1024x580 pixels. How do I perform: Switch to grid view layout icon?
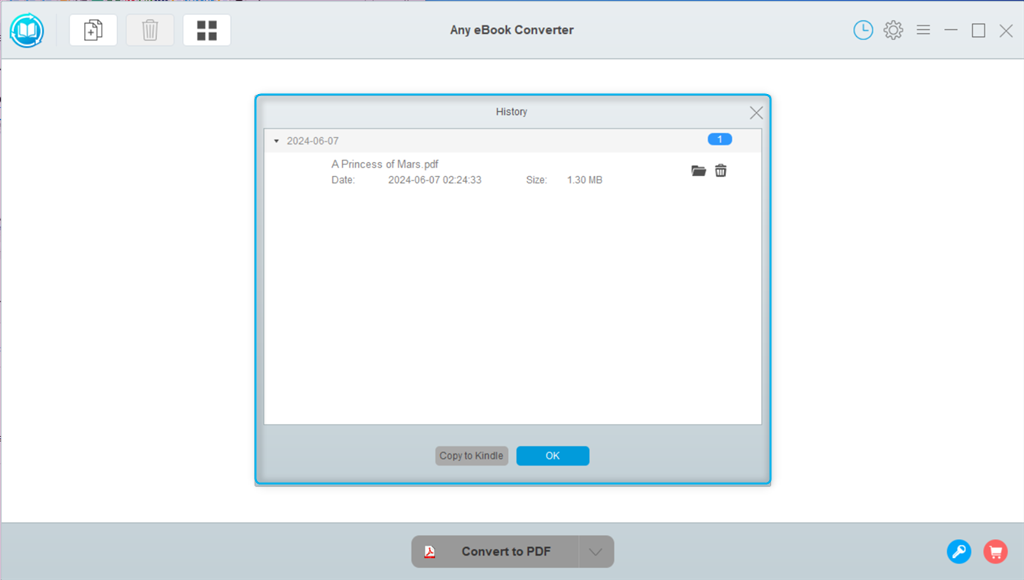coord(207,30)
